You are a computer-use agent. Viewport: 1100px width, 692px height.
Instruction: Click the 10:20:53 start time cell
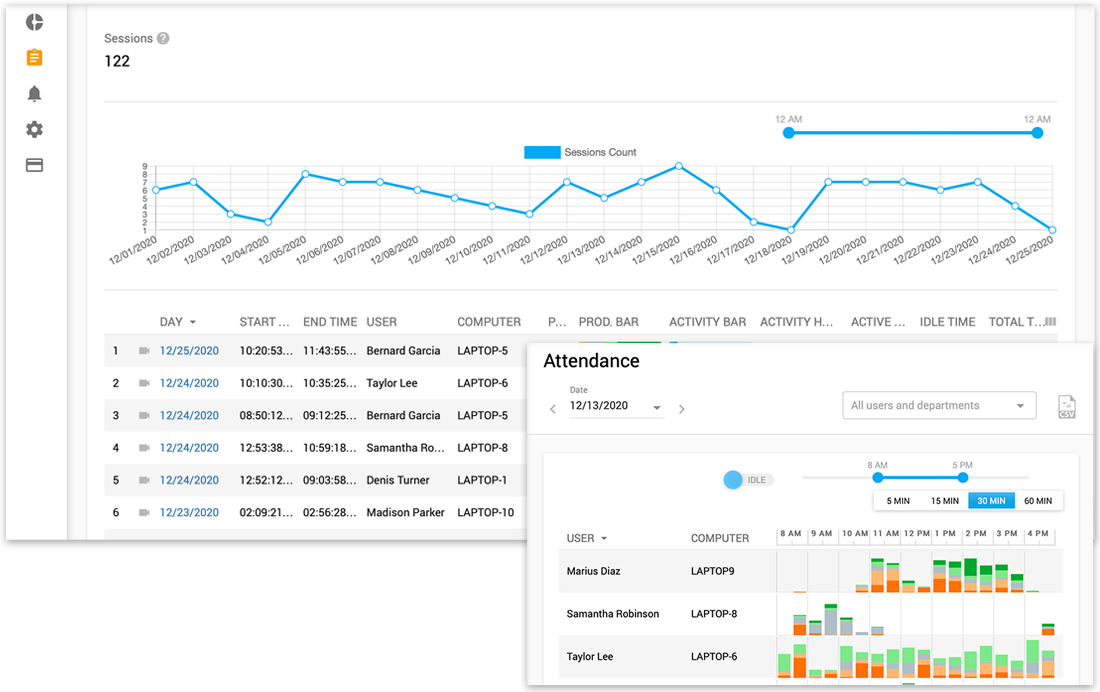pos(267,351)
